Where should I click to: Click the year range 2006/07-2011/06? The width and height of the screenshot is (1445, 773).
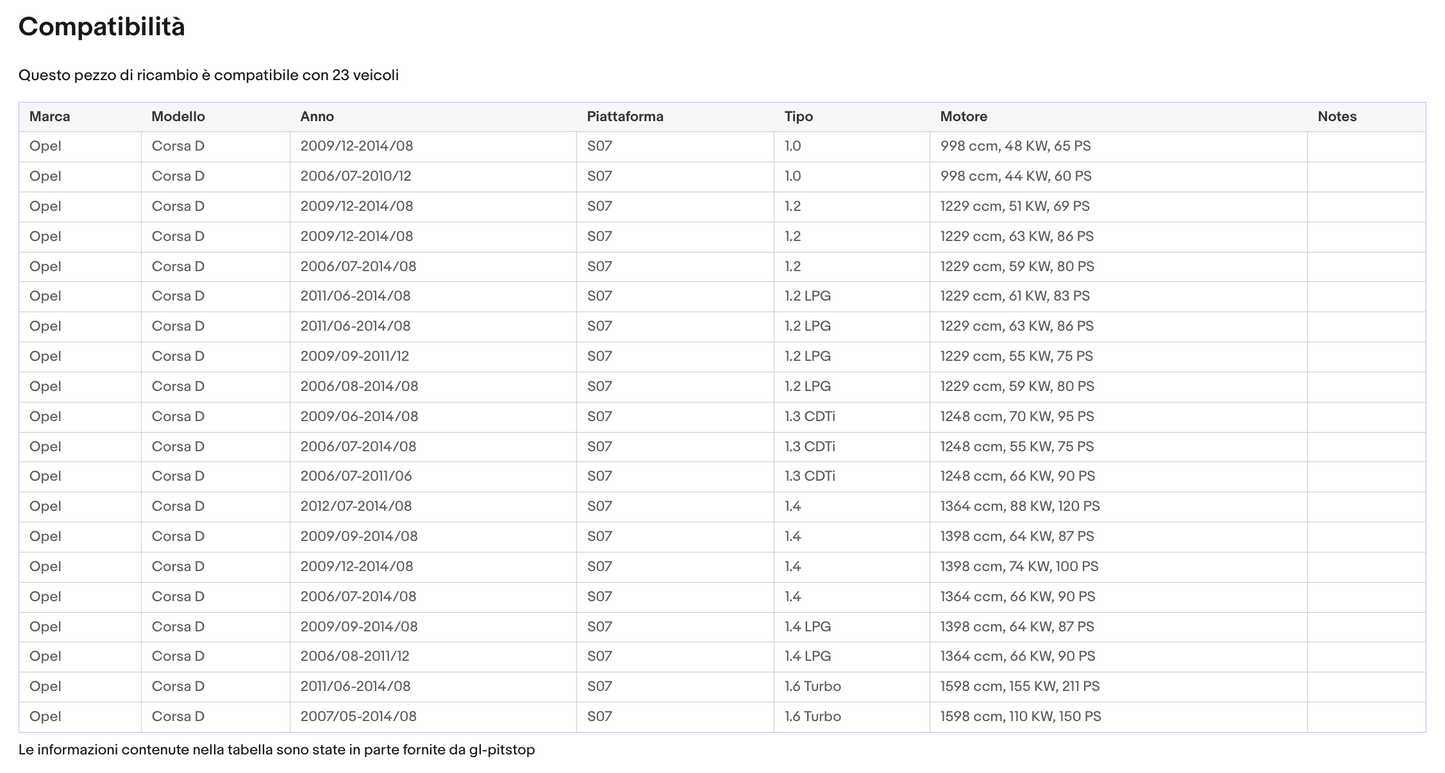pos(356,476)
